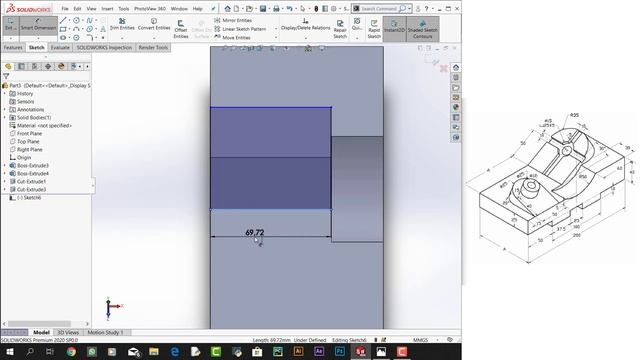Select the Circle sketch tool
The width and height of the screenshot is (640, 360).
click(x=76, y=20)
